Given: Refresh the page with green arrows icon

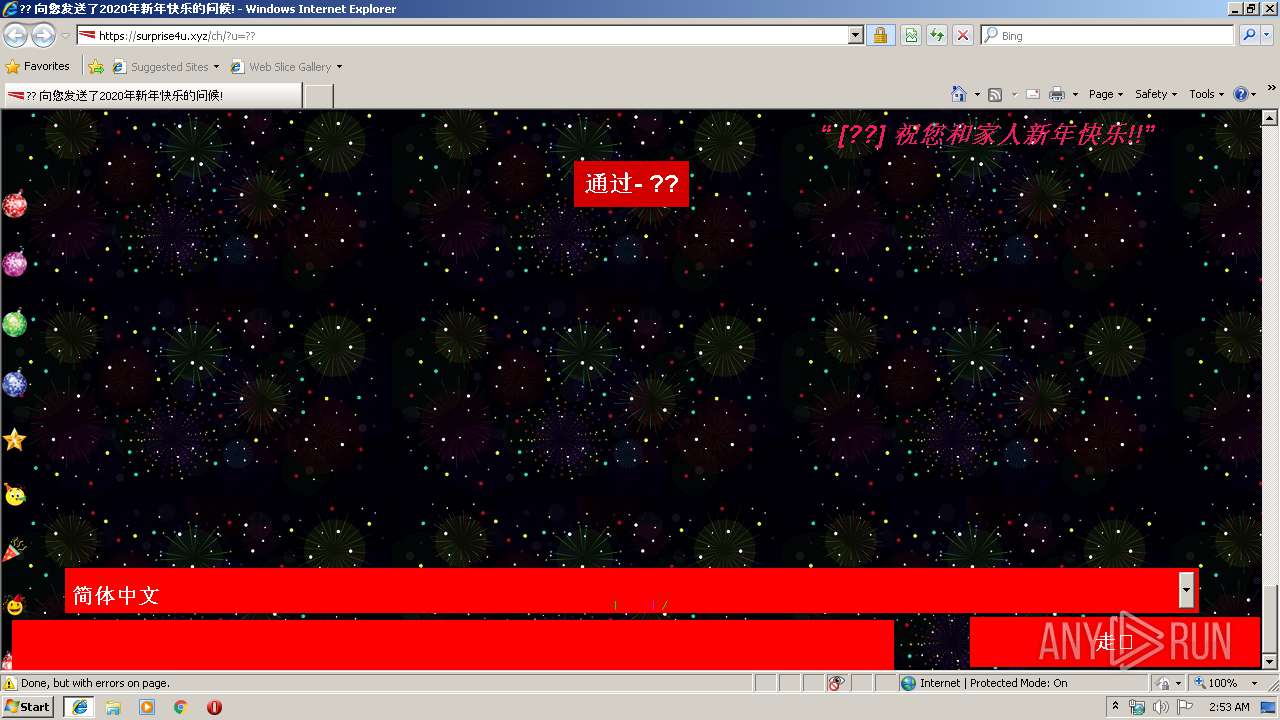Looking at the screenshot, I should point(937,36).
